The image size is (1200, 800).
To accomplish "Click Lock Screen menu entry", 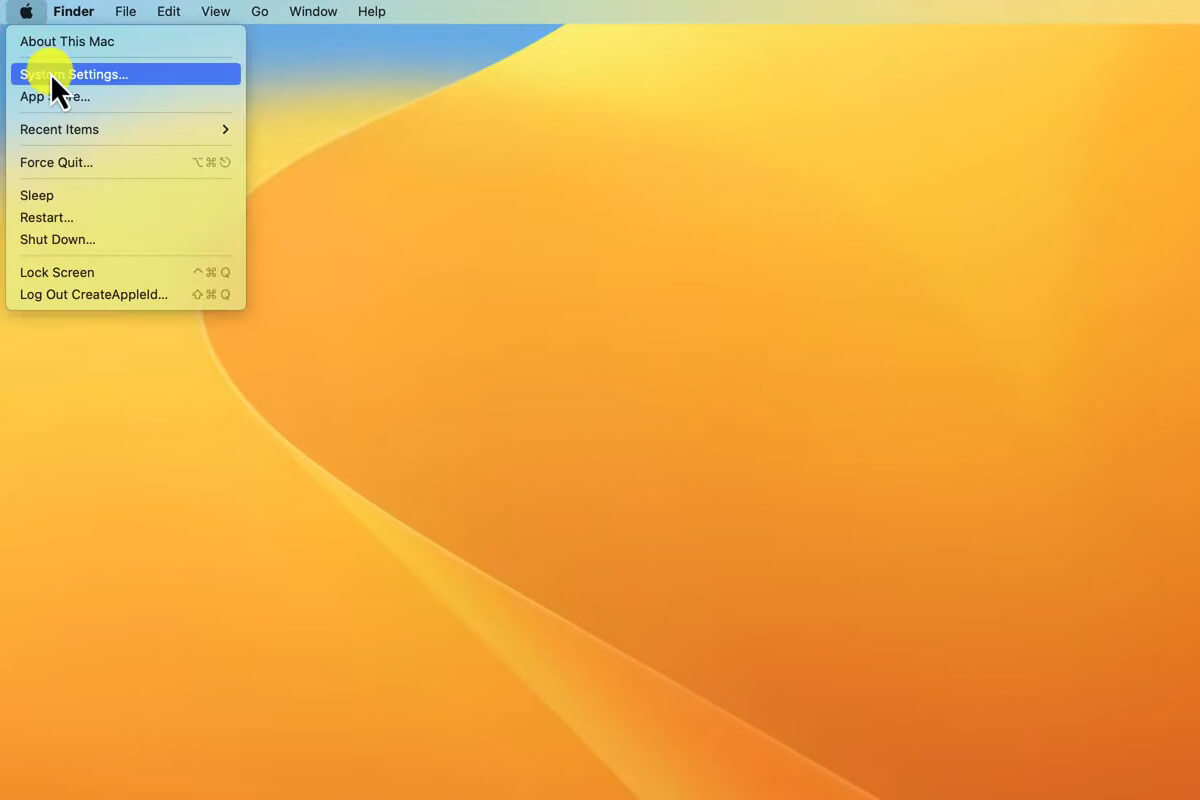I will click(57, 273).
